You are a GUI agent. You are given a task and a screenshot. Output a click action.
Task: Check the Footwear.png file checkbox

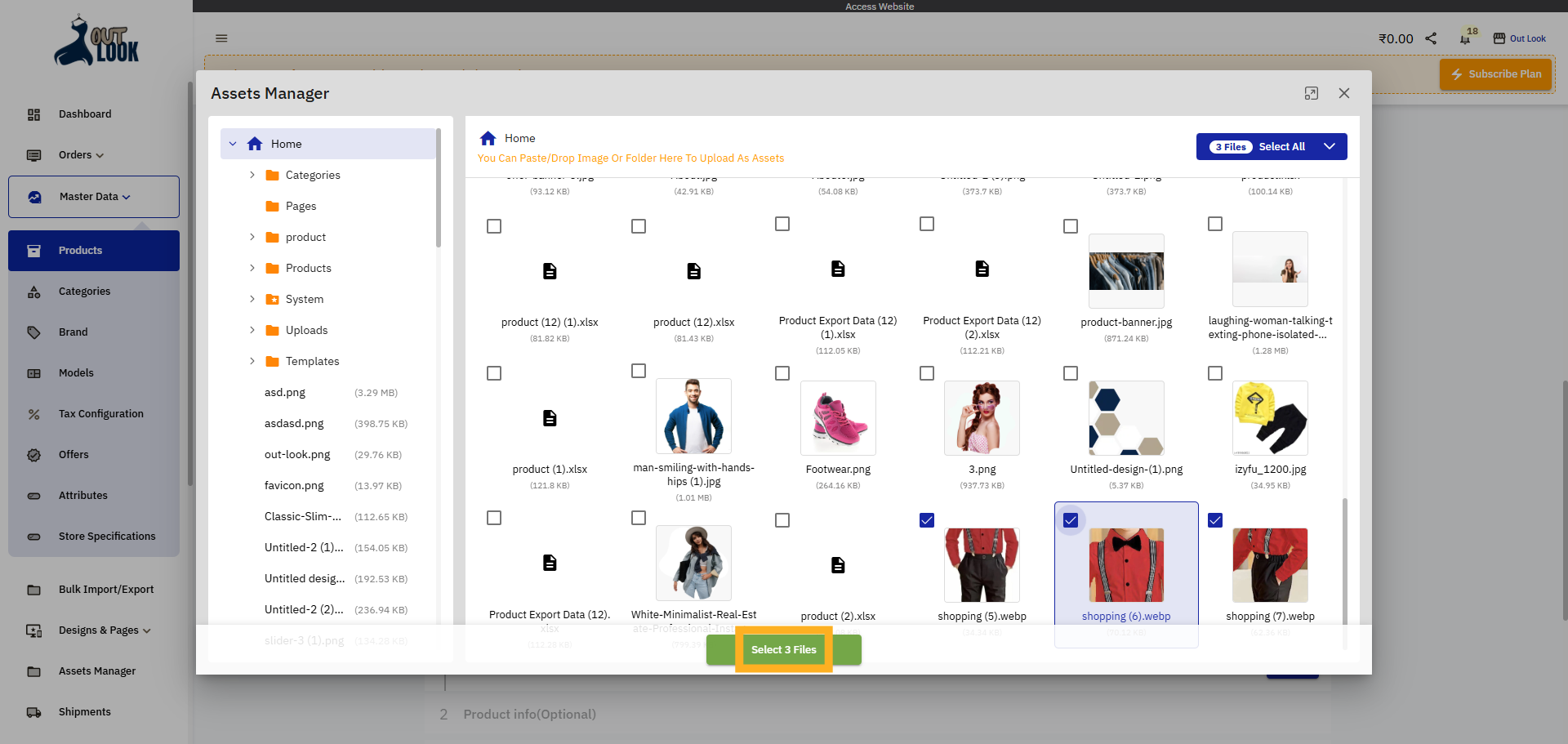pyautogui.click(x=782, y=373)
